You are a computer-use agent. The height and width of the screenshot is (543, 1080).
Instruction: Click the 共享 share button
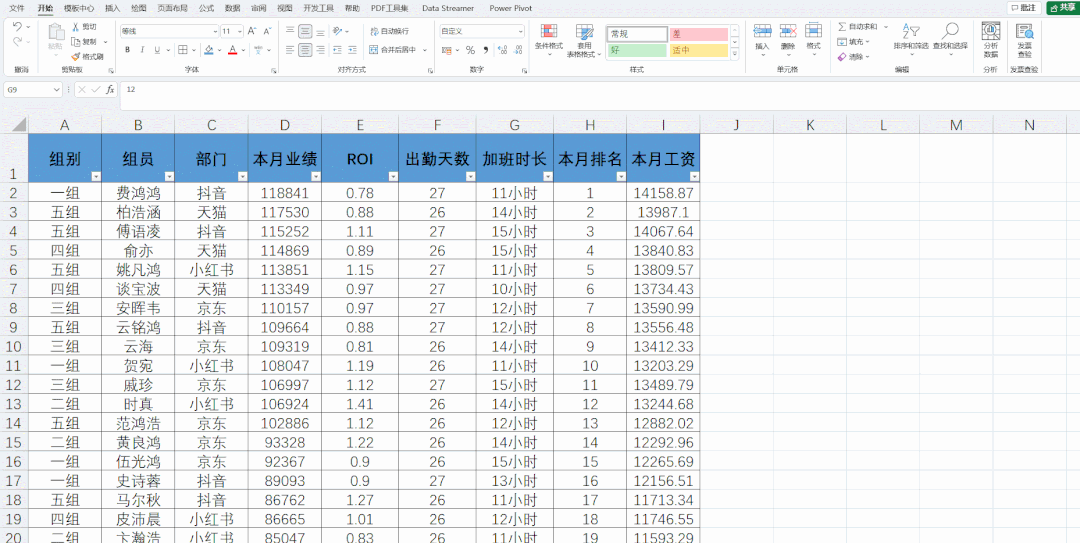tap(1062, 8)
